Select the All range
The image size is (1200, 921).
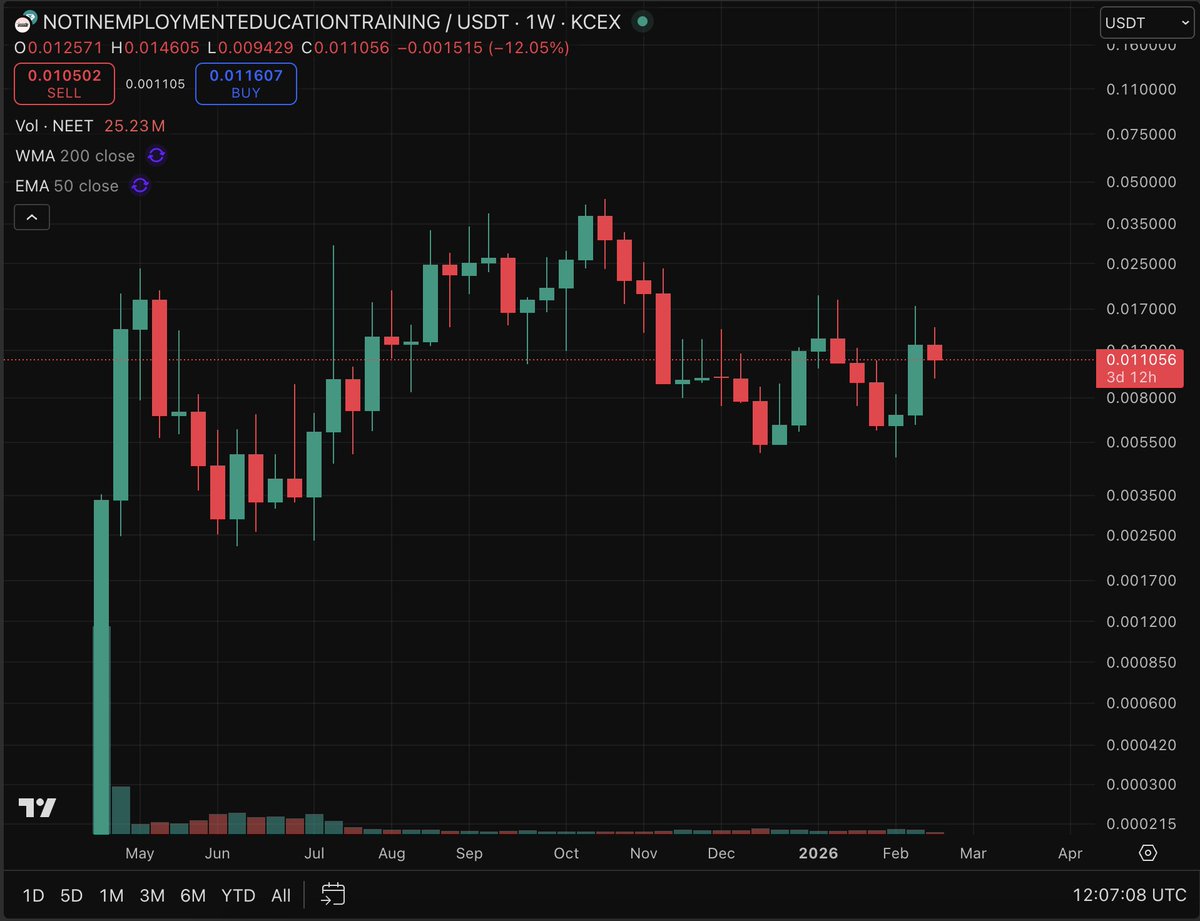tap(281, 896)
